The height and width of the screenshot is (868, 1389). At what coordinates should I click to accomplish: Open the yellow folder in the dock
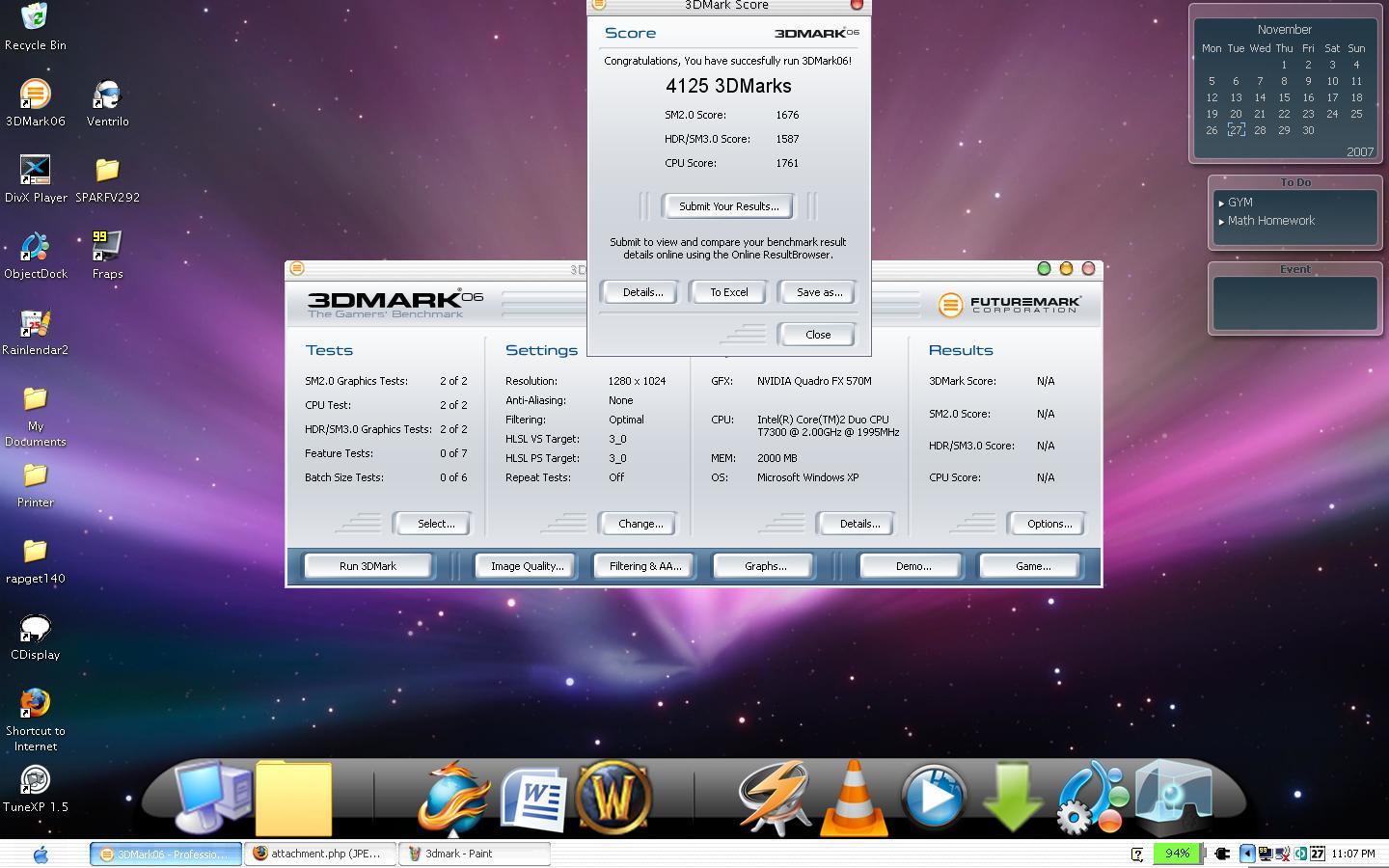coord(293,798)
